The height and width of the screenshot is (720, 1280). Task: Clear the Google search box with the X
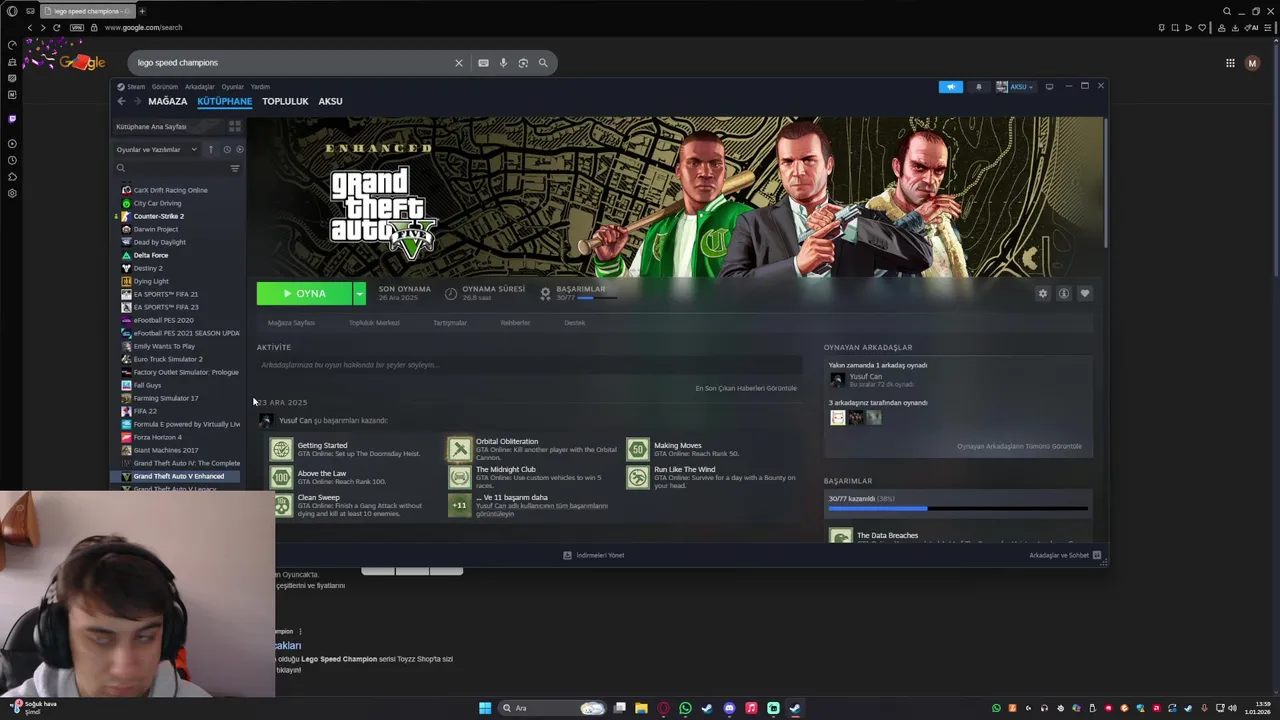(x=459, y=63)
